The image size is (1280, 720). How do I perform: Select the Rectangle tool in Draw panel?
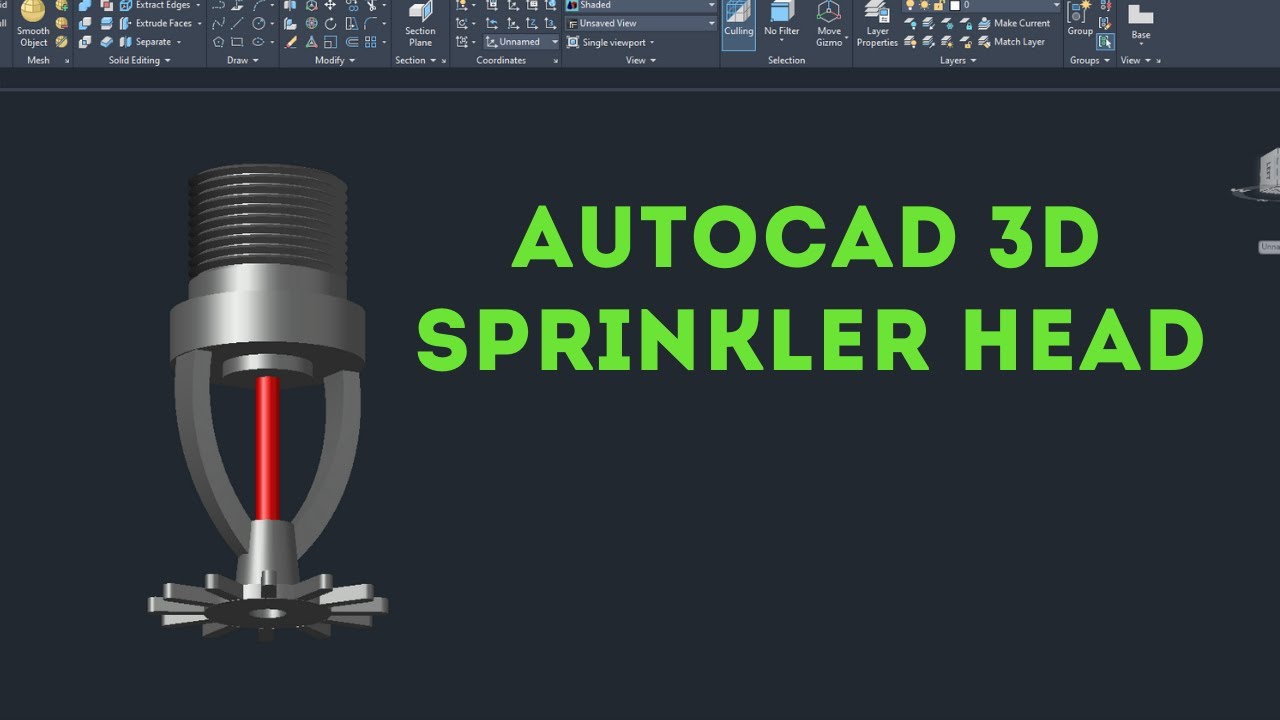coord(237,42)
